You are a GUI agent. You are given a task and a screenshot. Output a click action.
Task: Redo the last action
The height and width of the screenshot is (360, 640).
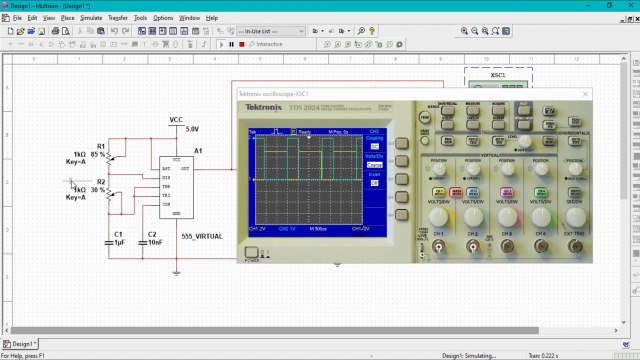[x=125, y=31]
